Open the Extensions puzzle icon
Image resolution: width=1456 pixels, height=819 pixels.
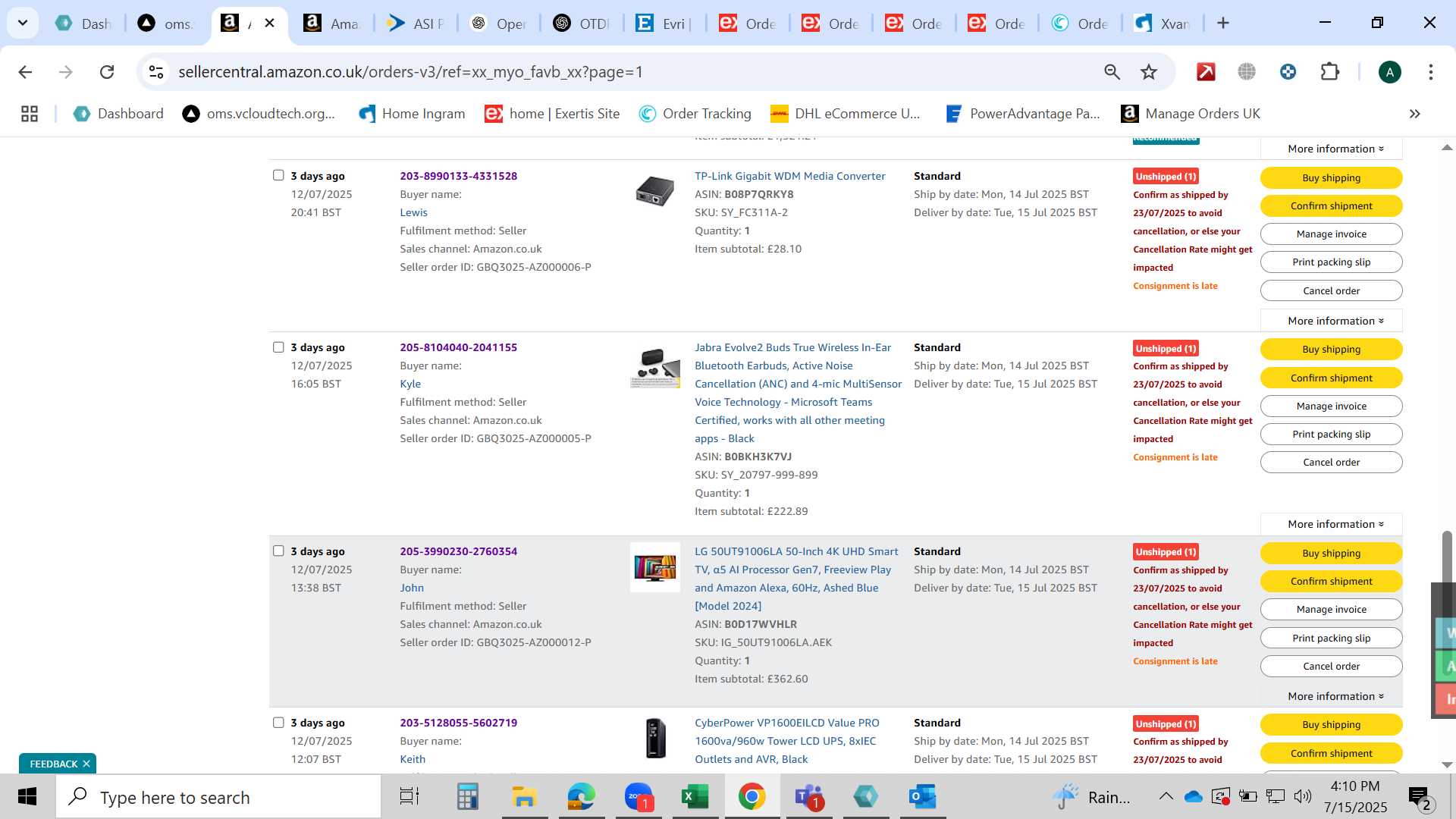pos(1329,72)
